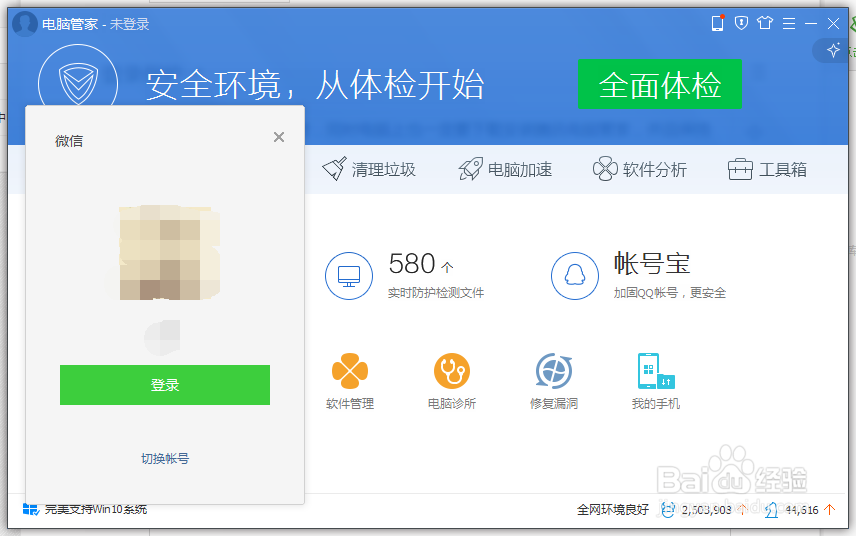The width and height of the screenshot is (856, 536).
Task: Start the 全面体检 full checkup
Action: pyautogui.click(x=660, y=84)
